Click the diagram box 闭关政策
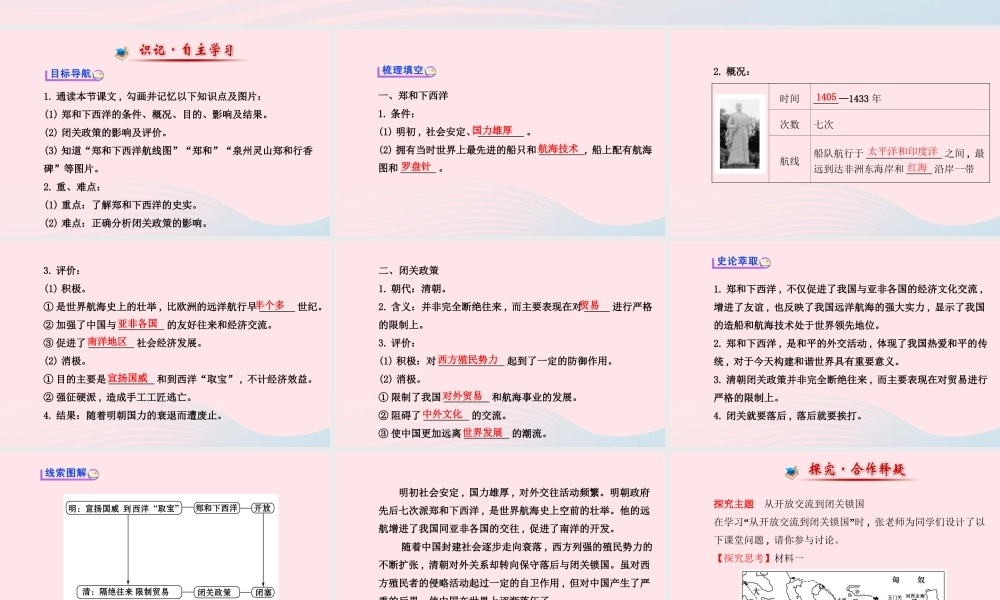The image size is (1000, 600). tap(217, 592)
